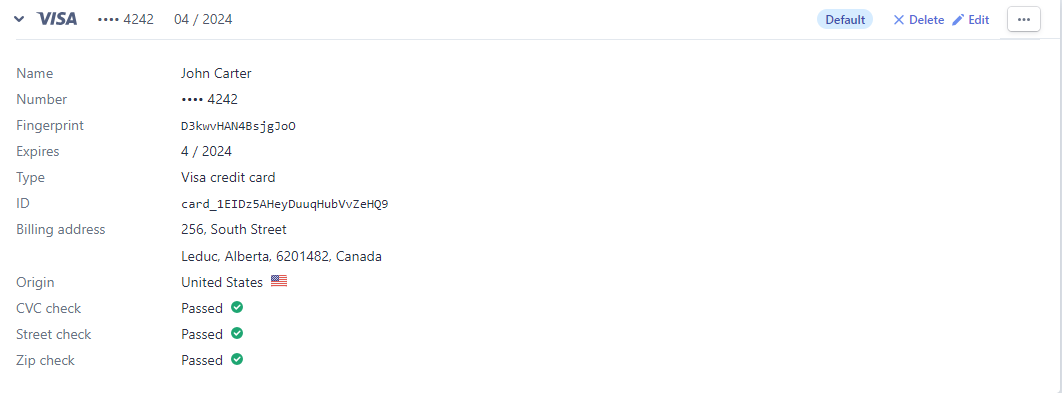Select the fingerprint value D3kwvHAN4BsjgJoO
This screenshot has height=393, width=1062.
click(238, 126)
